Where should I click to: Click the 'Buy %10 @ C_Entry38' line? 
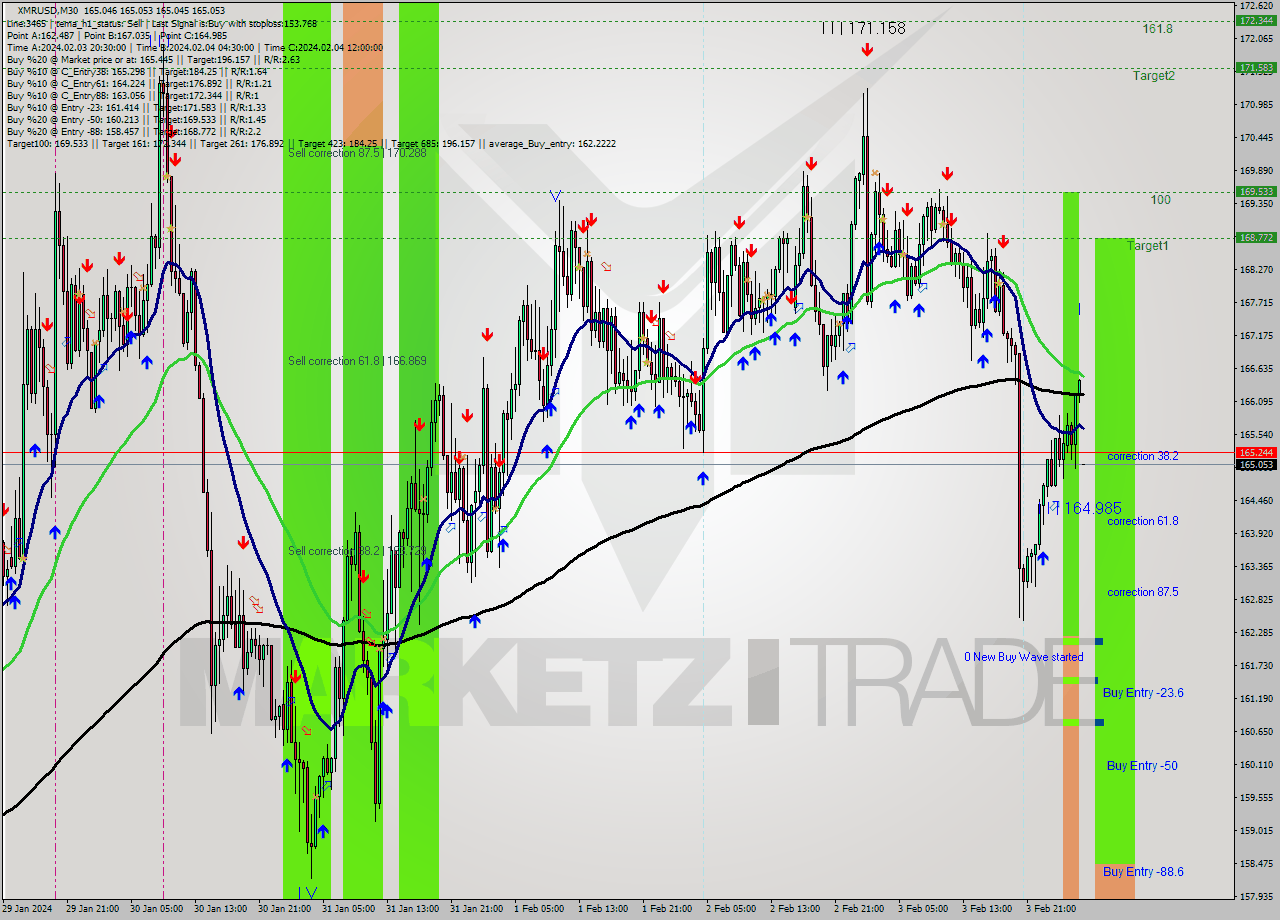point(136,71)
